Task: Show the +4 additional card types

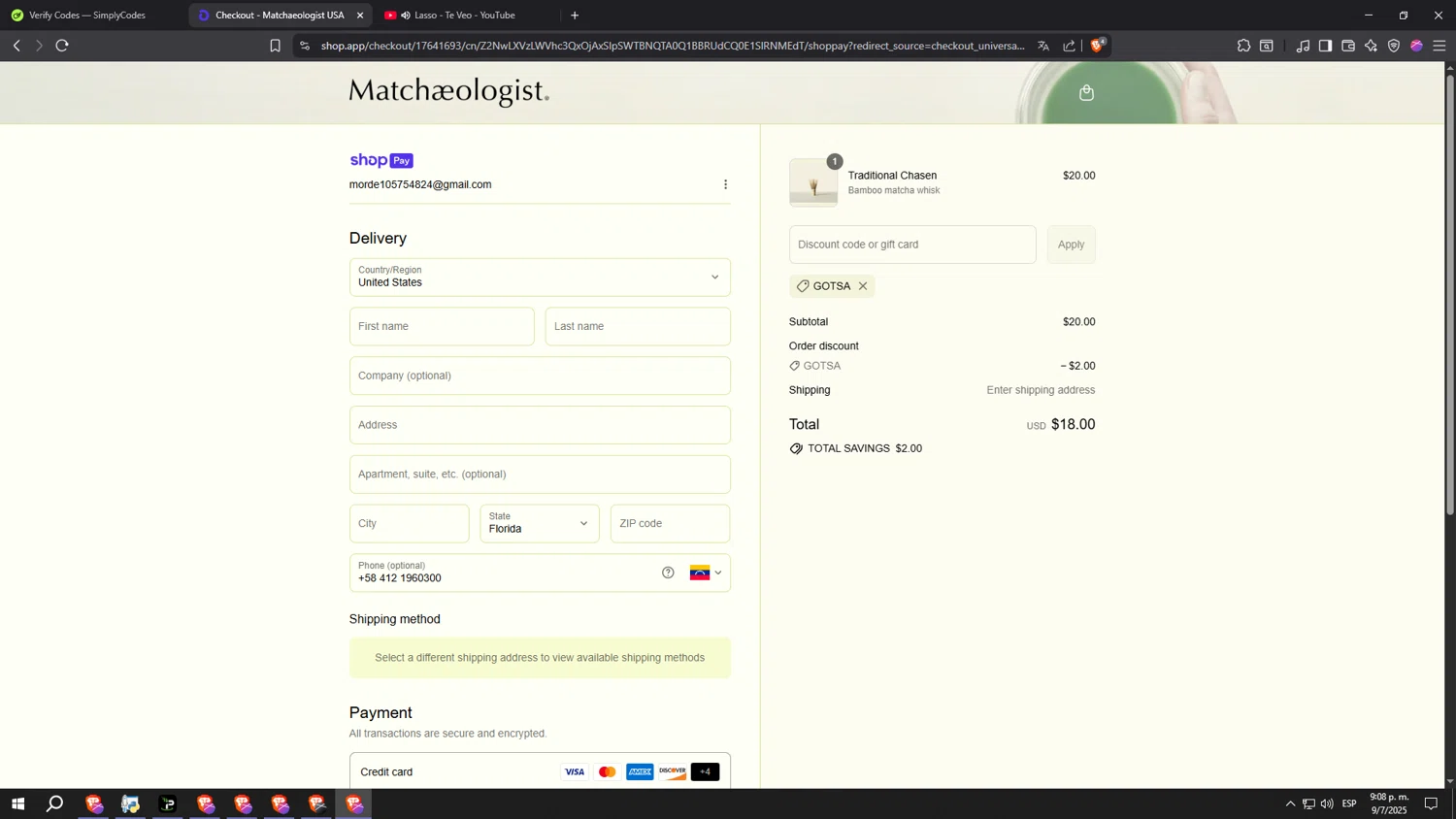Action: point(706,772)
